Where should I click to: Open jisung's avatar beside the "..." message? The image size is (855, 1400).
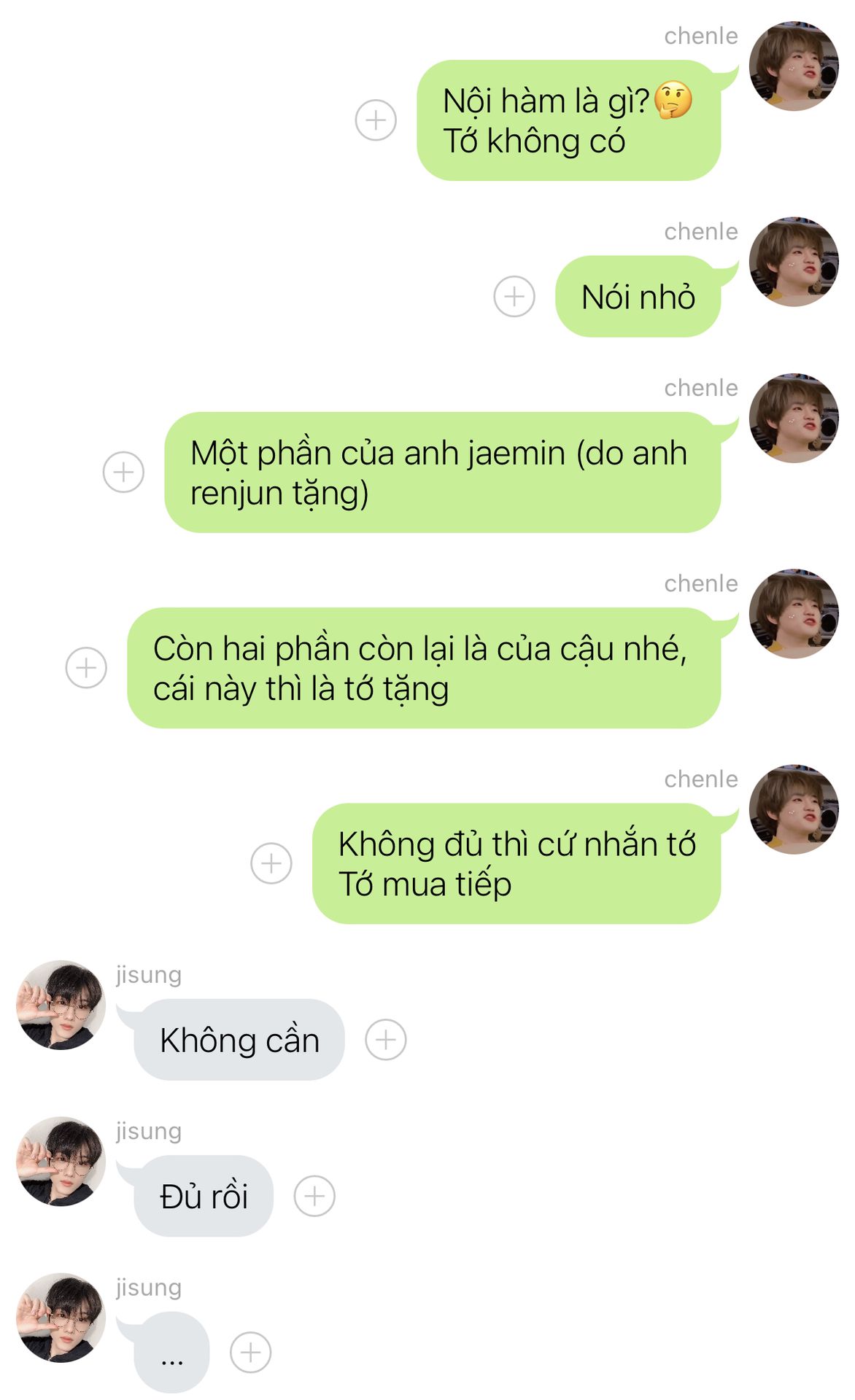(61, 1318)
